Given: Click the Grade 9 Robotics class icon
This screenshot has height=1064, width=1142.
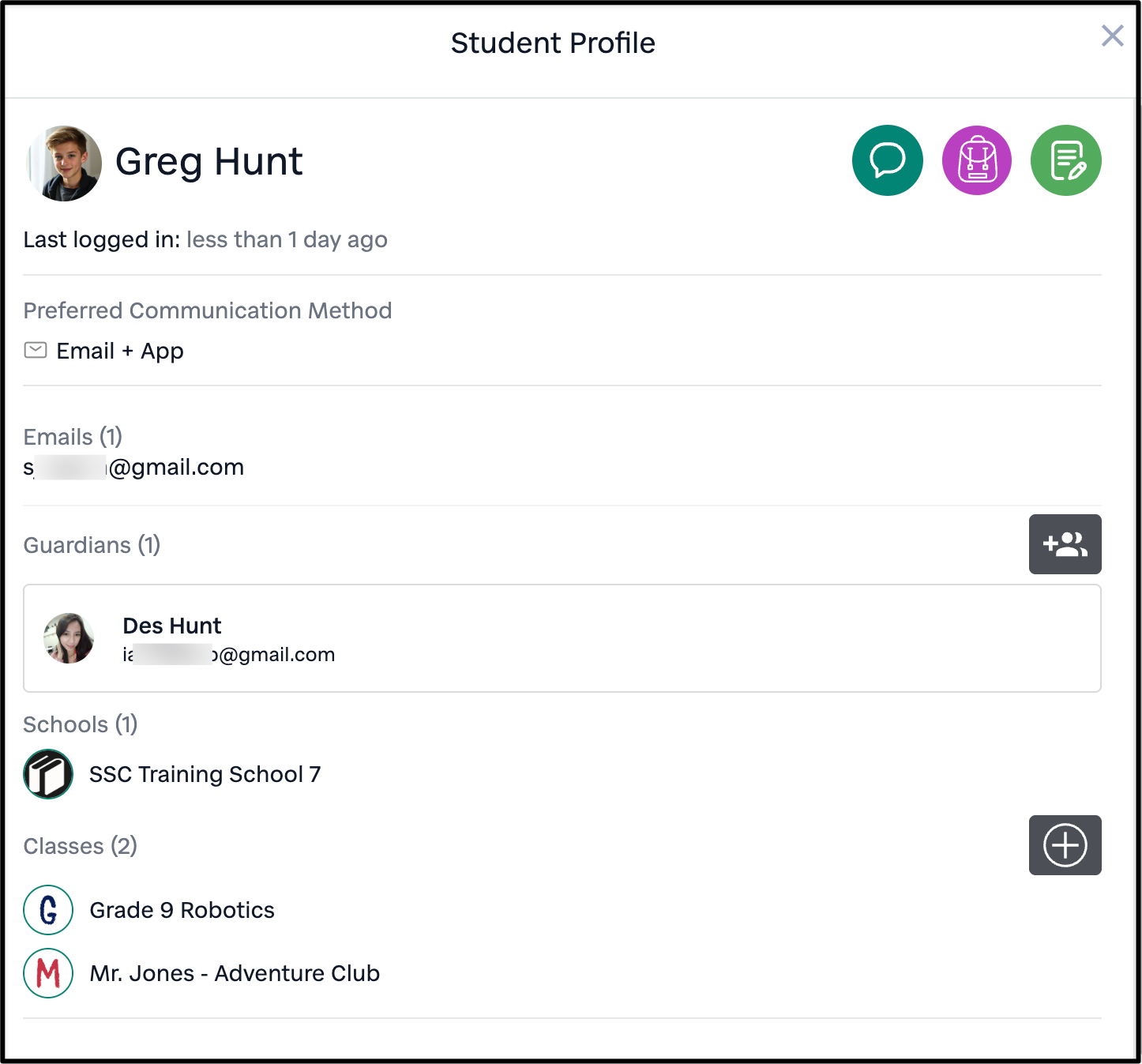Looking at the screenshot, I should (48, 910).
